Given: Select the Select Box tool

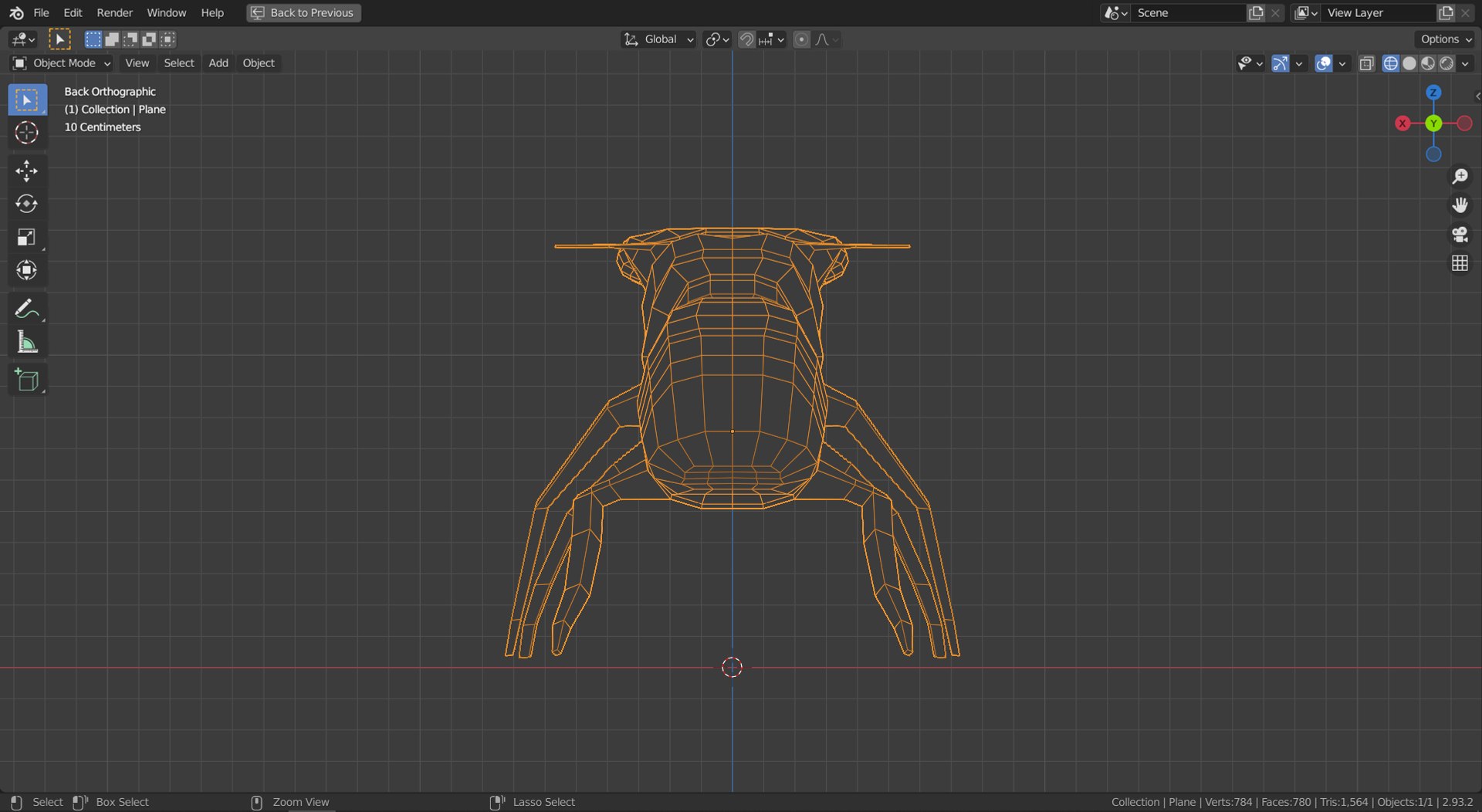Looking at the screenshot, I should [27, 100].
